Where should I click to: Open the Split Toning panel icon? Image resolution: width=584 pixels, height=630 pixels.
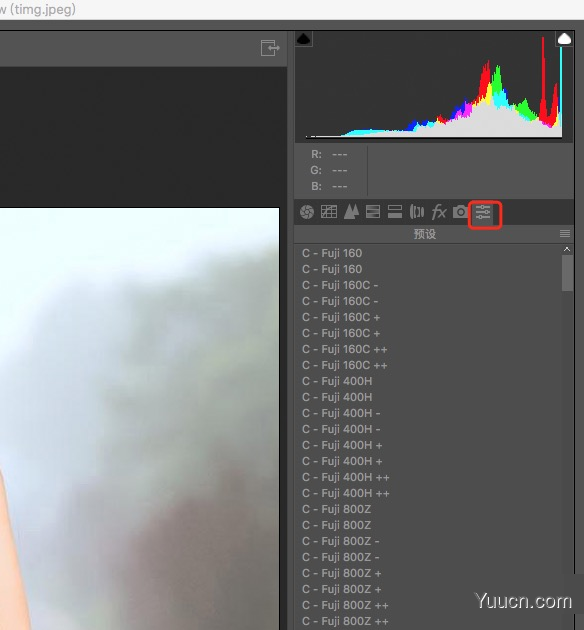pyautogui.click(x=395, y=211)
